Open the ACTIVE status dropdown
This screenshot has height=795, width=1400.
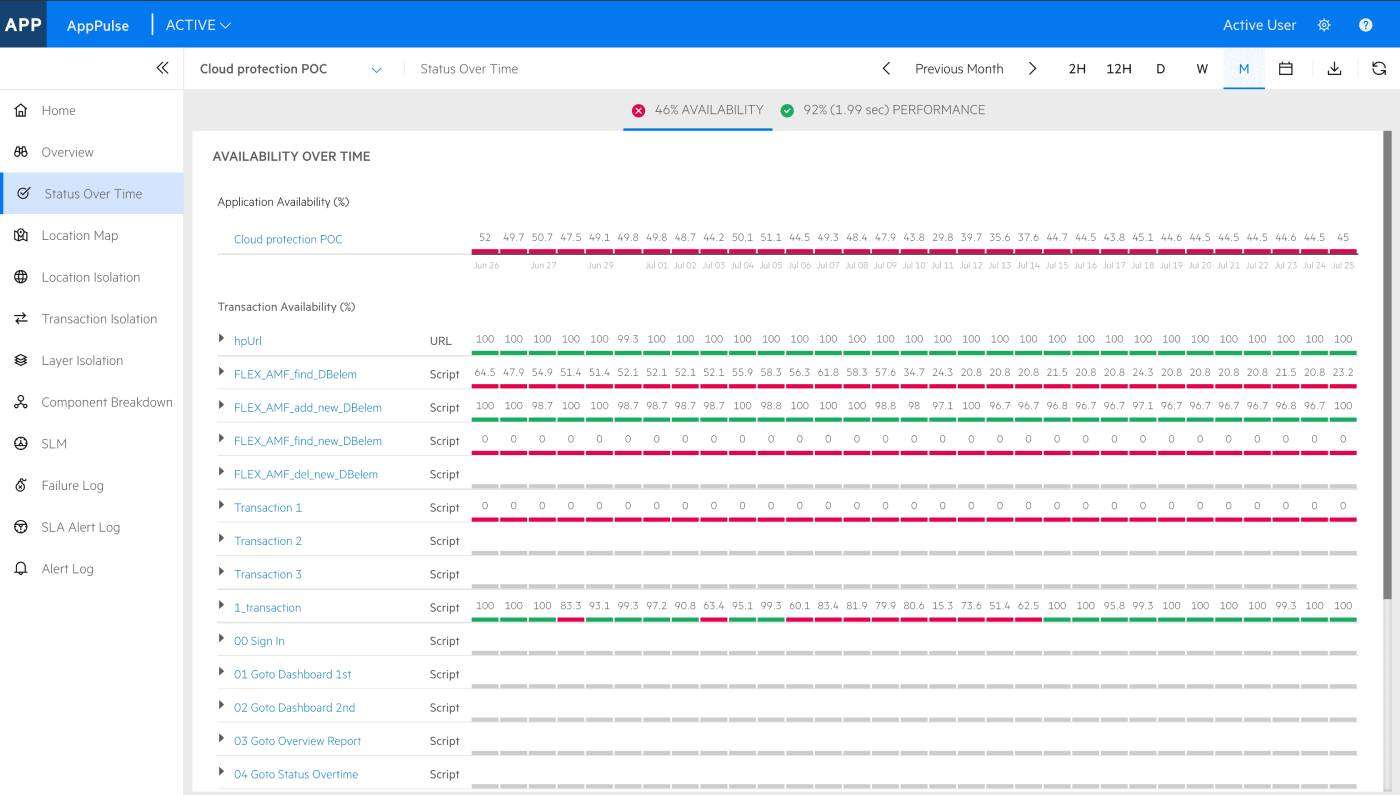(x=198, y=25)
